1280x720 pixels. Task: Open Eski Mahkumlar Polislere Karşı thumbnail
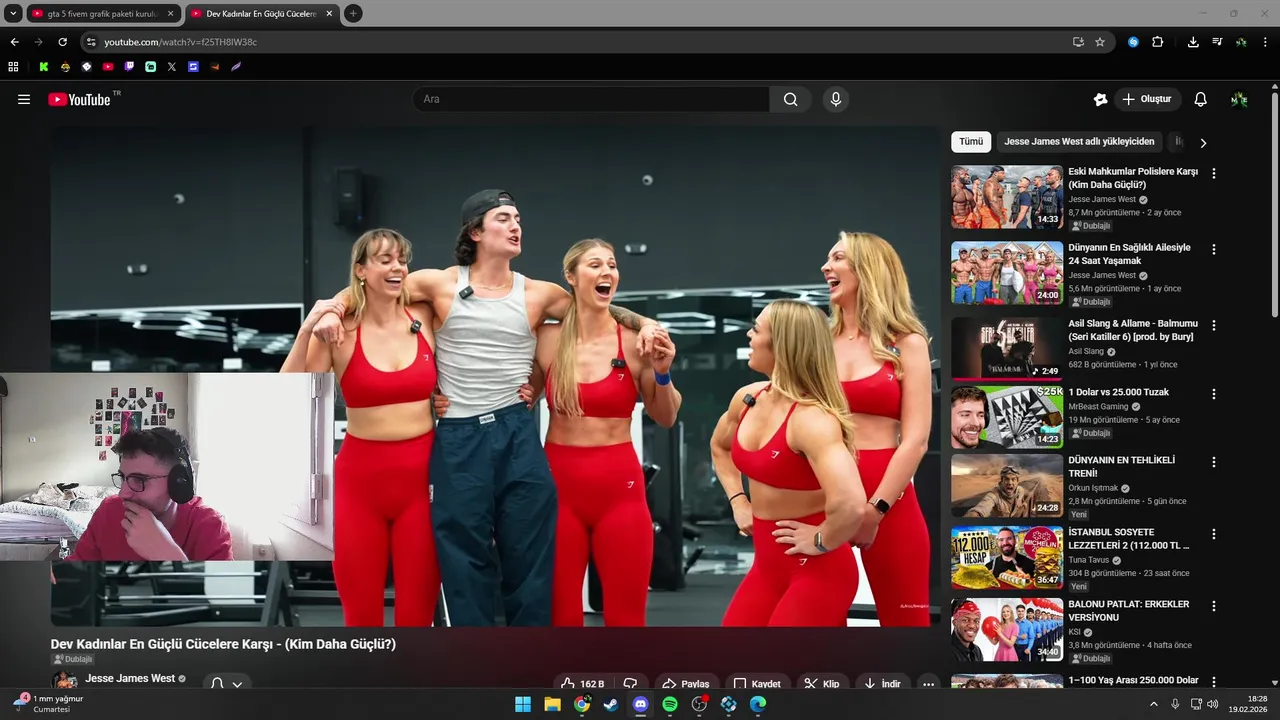[1007, 197]
